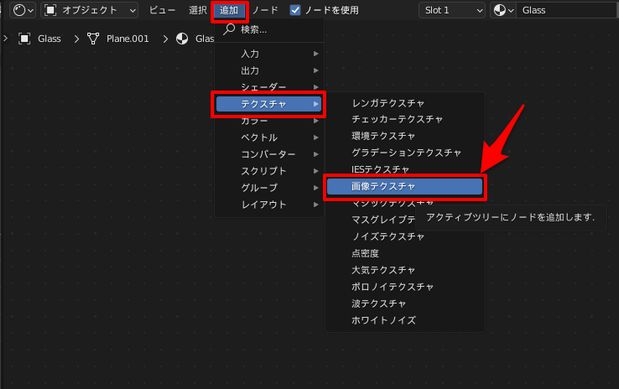Expand the コンバーター submenu
This screenshot has height=389, width=619.
coord(269,154)
